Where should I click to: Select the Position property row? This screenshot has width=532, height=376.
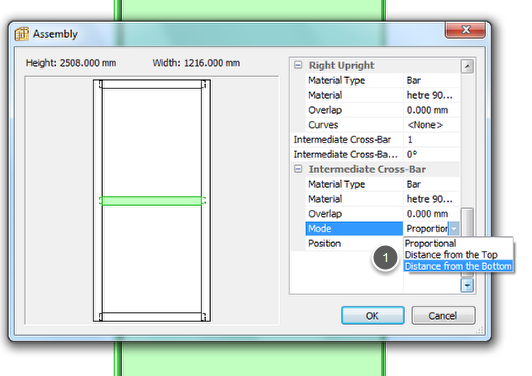click(x=354, y=244)
